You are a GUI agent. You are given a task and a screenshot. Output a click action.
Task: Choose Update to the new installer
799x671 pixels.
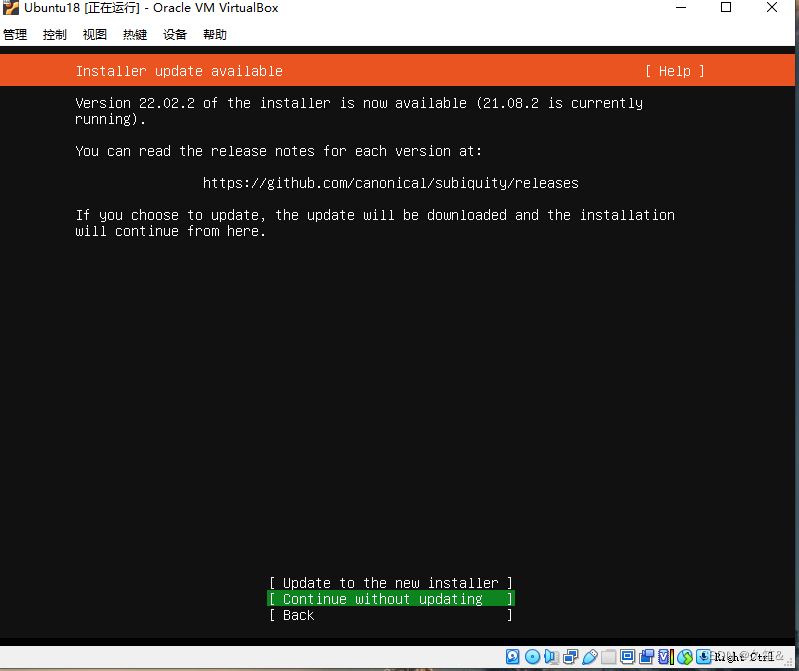point(391,582)
